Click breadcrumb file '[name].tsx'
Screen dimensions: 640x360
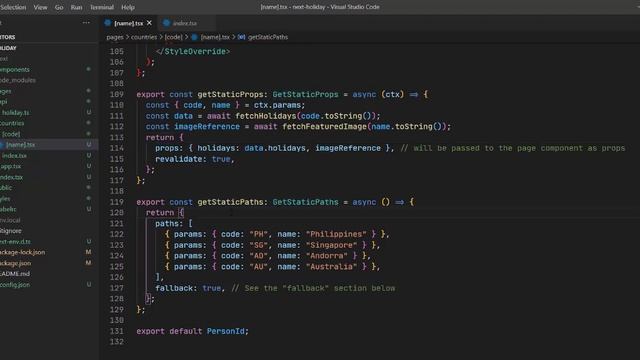215,37
